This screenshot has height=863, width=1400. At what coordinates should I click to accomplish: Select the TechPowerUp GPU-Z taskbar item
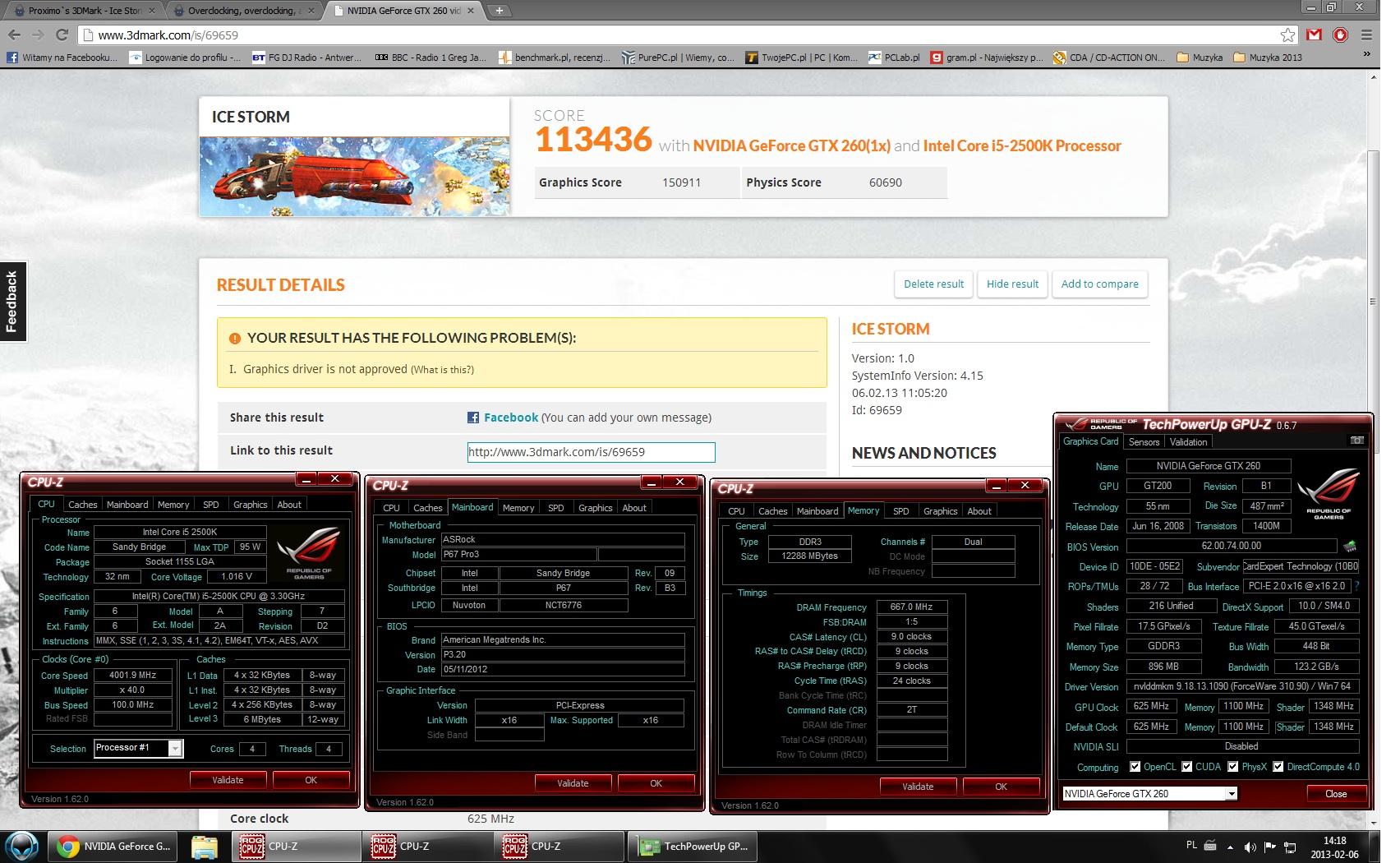[693, 846]
